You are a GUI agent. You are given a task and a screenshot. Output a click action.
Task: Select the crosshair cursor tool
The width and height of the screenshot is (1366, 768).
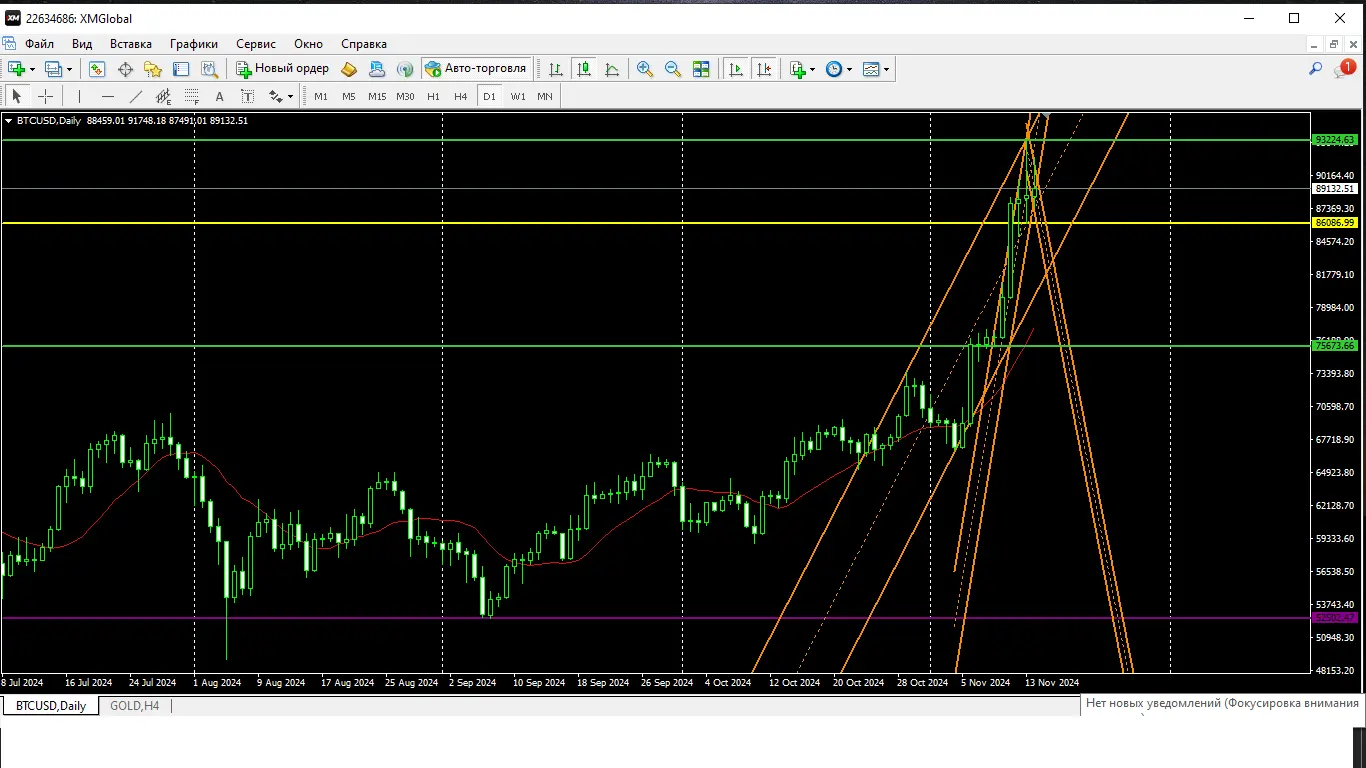click(45, 96)
